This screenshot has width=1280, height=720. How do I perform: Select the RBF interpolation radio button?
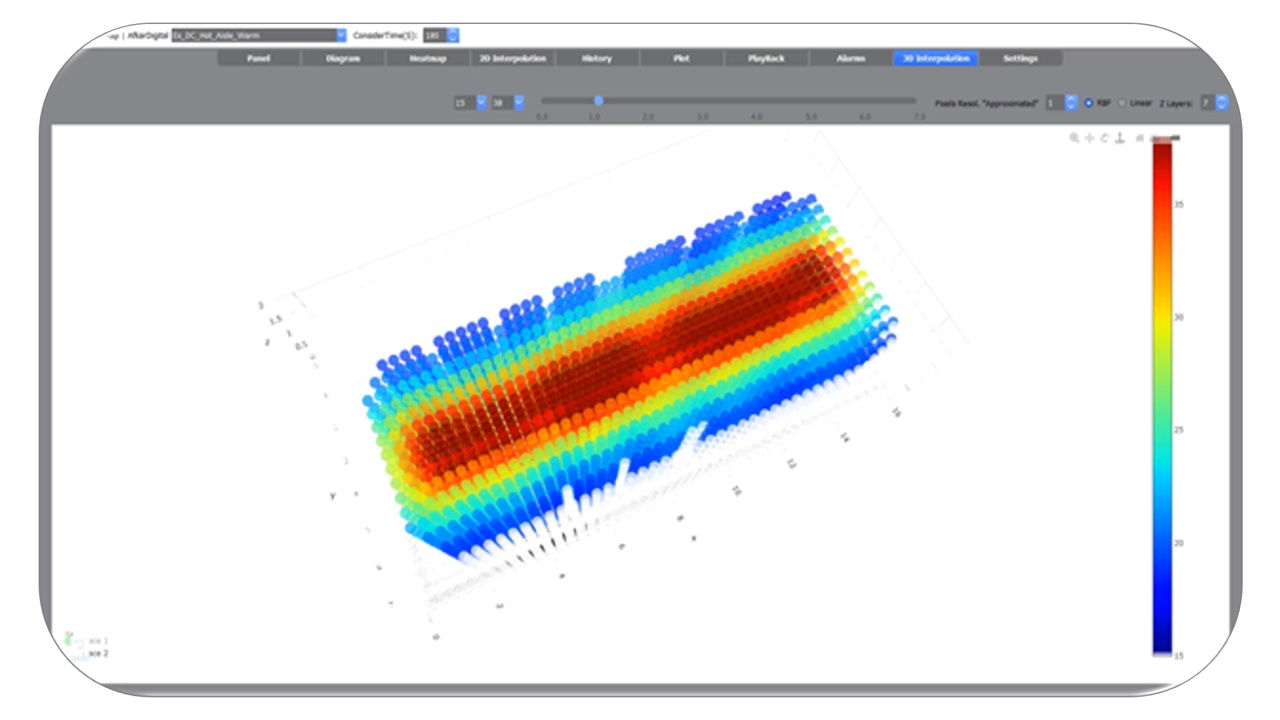point(1088,103)
